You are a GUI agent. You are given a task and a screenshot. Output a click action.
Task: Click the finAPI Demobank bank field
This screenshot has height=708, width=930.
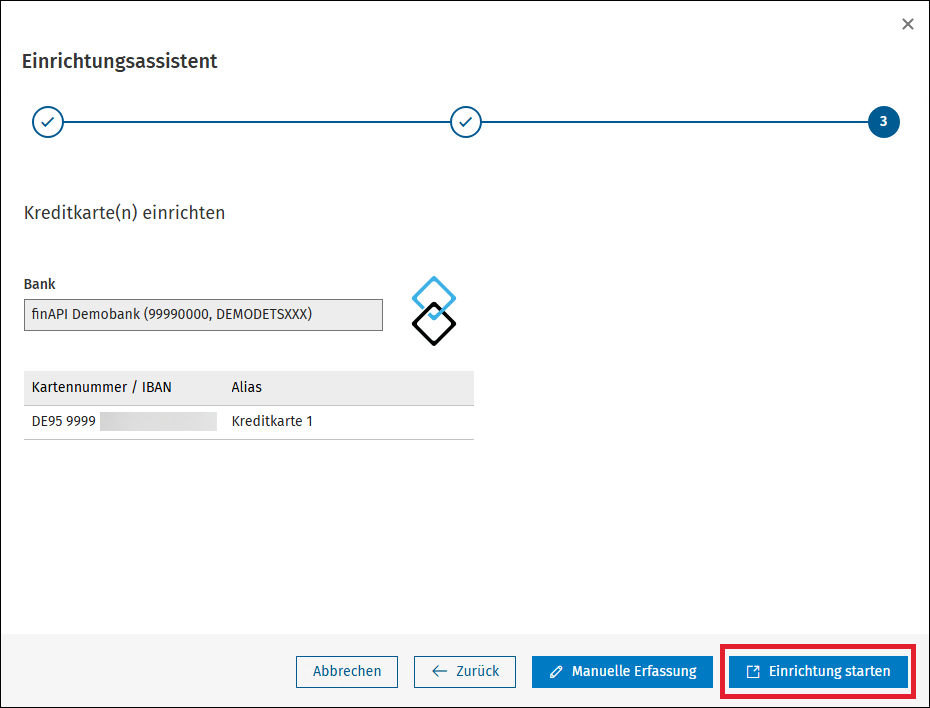tap(203, 315)
